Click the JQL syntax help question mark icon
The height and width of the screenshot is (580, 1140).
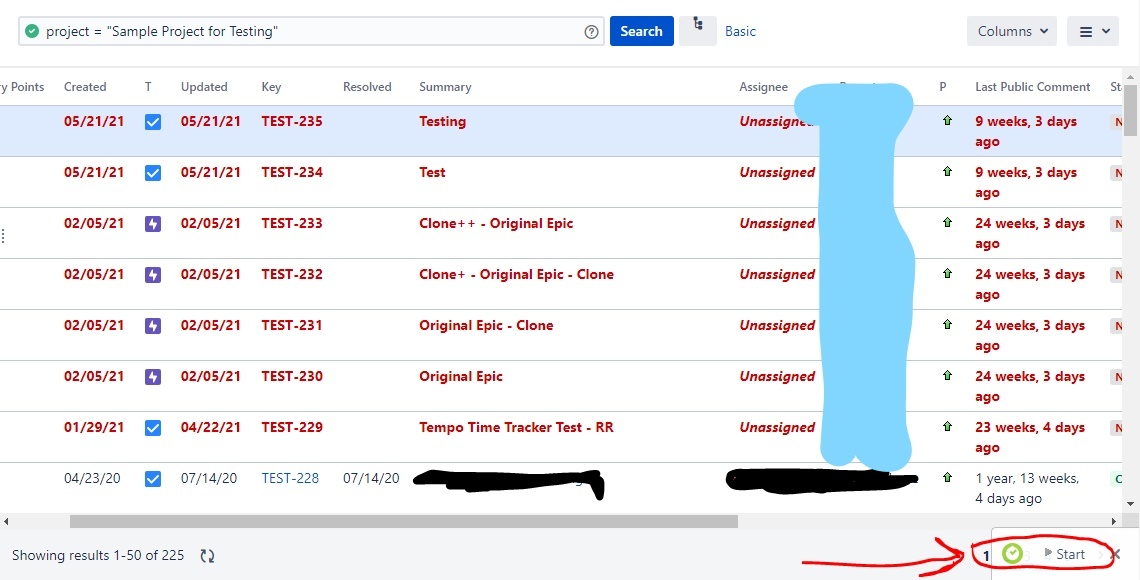591,32
